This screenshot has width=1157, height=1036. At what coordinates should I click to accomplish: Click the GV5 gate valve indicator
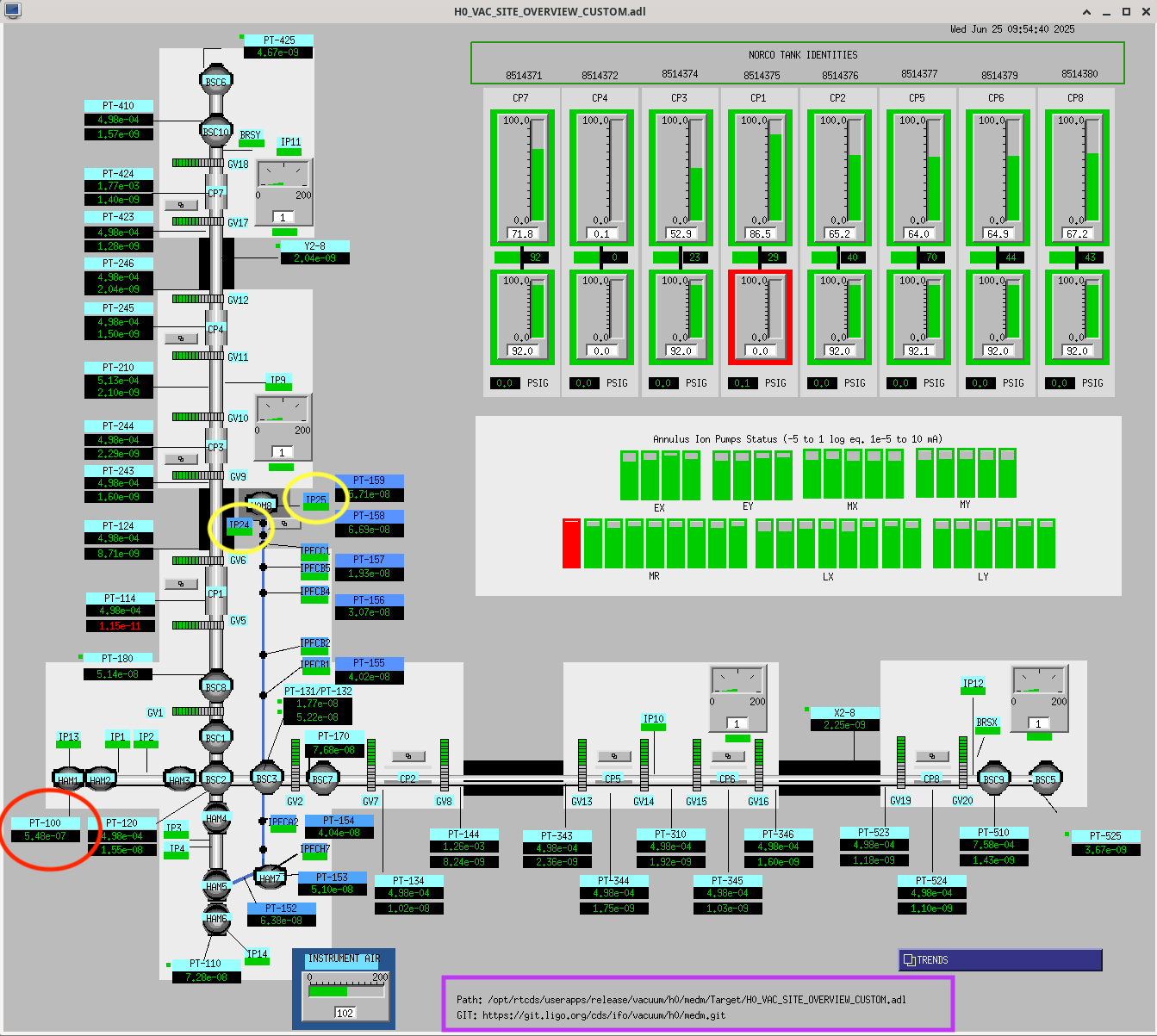tap(198, 624)
